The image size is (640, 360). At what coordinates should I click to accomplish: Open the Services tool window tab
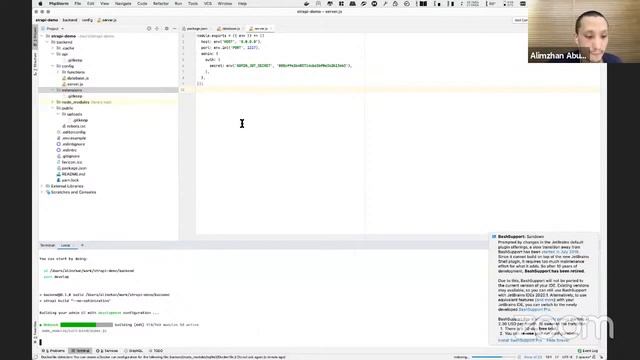(x=107, y=351)
